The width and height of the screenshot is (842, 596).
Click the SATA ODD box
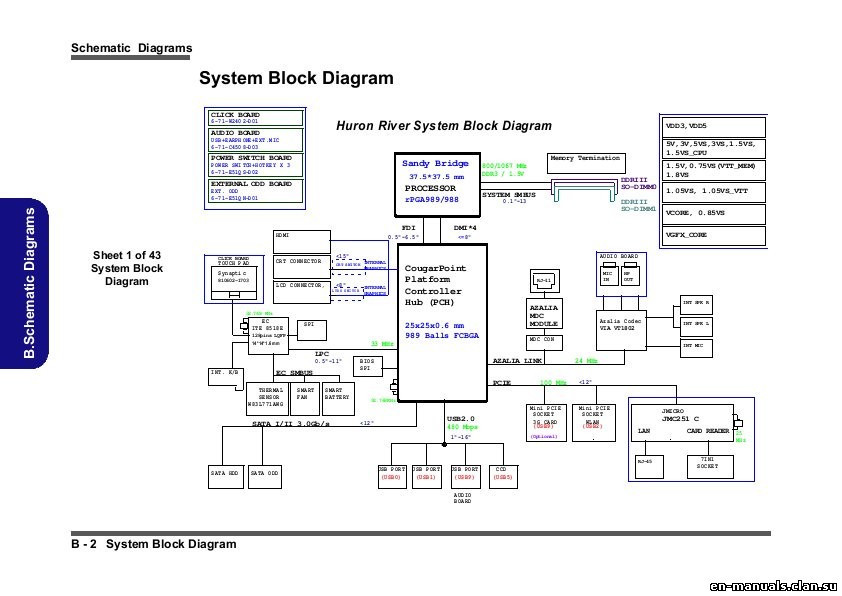265,477
